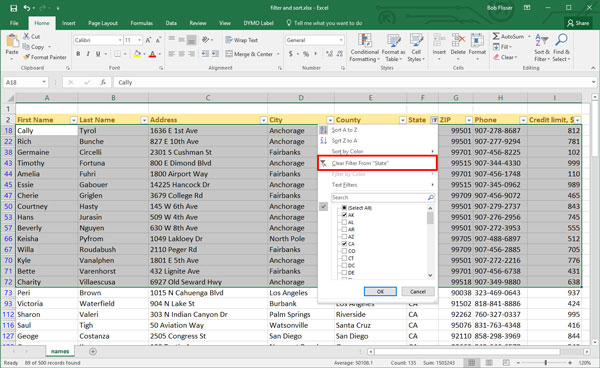Image resolution: width=600 pixels, height=368 pixels.
Task: Apply dollar Accounting Number Format
Action: tap(291, 54)
